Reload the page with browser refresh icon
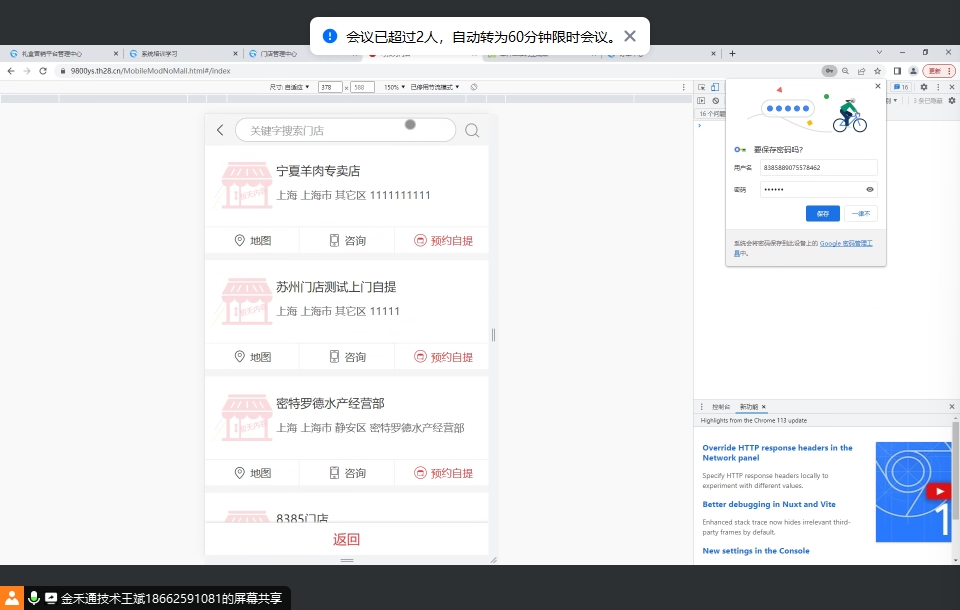The image size is (960, 610). pyautogui.click(x=43, y=71)
